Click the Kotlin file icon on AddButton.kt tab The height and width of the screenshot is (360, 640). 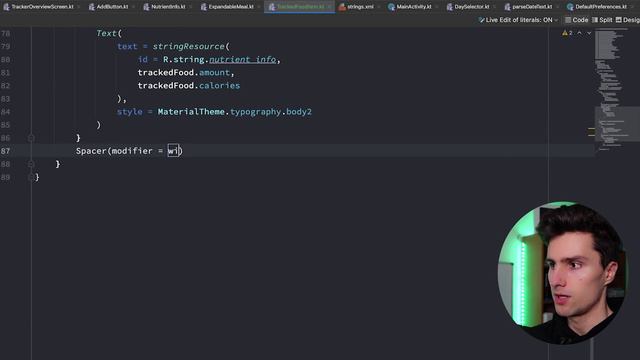pyautogui.click(x=92, y=7)
